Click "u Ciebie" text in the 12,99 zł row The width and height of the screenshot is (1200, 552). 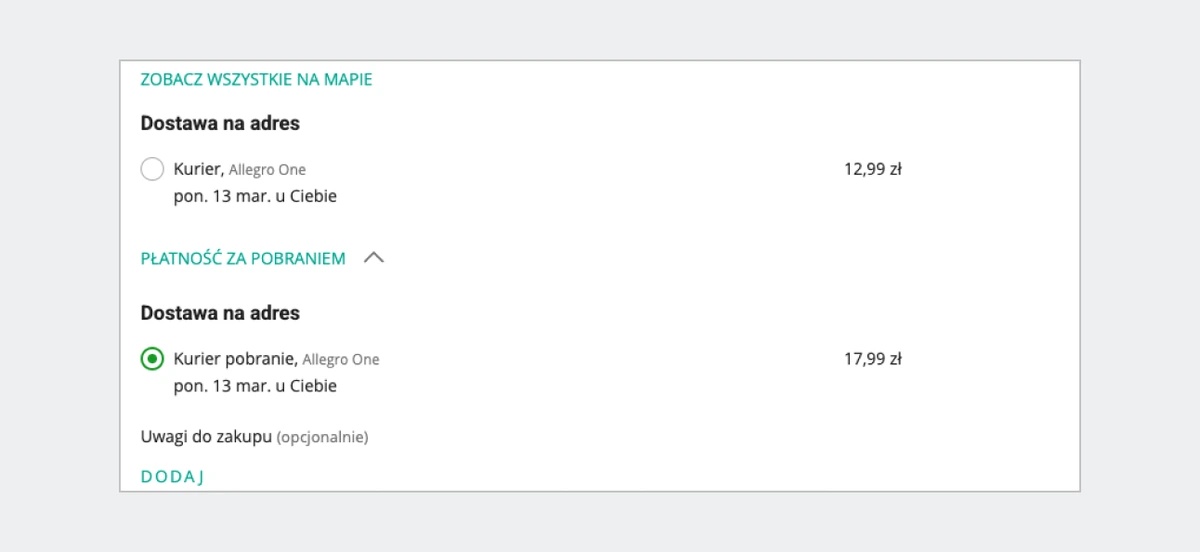304,196
